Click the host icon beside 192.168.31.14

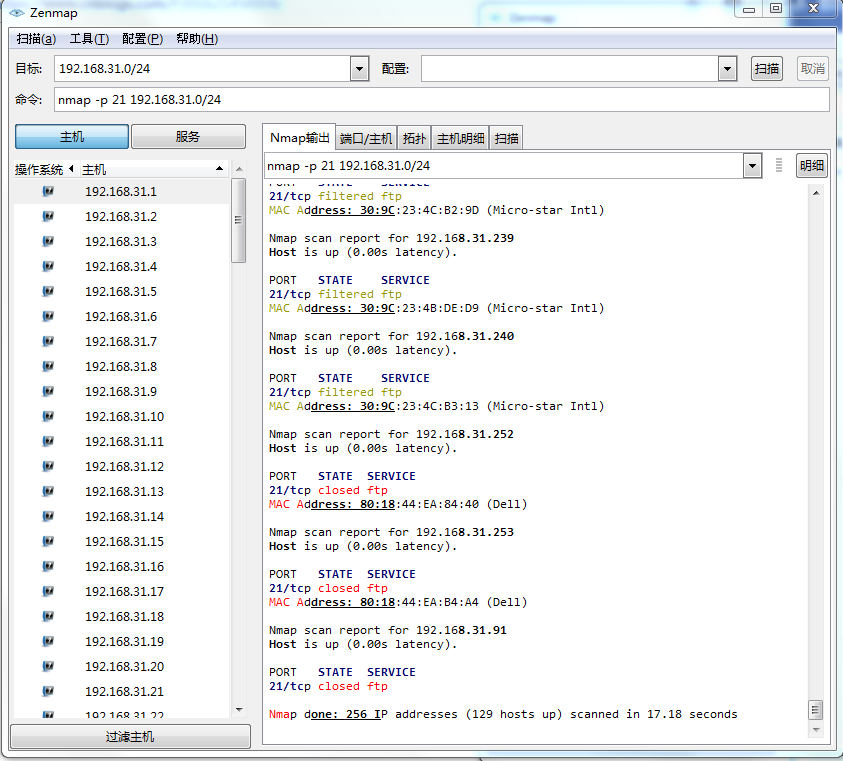pos(48,516)
